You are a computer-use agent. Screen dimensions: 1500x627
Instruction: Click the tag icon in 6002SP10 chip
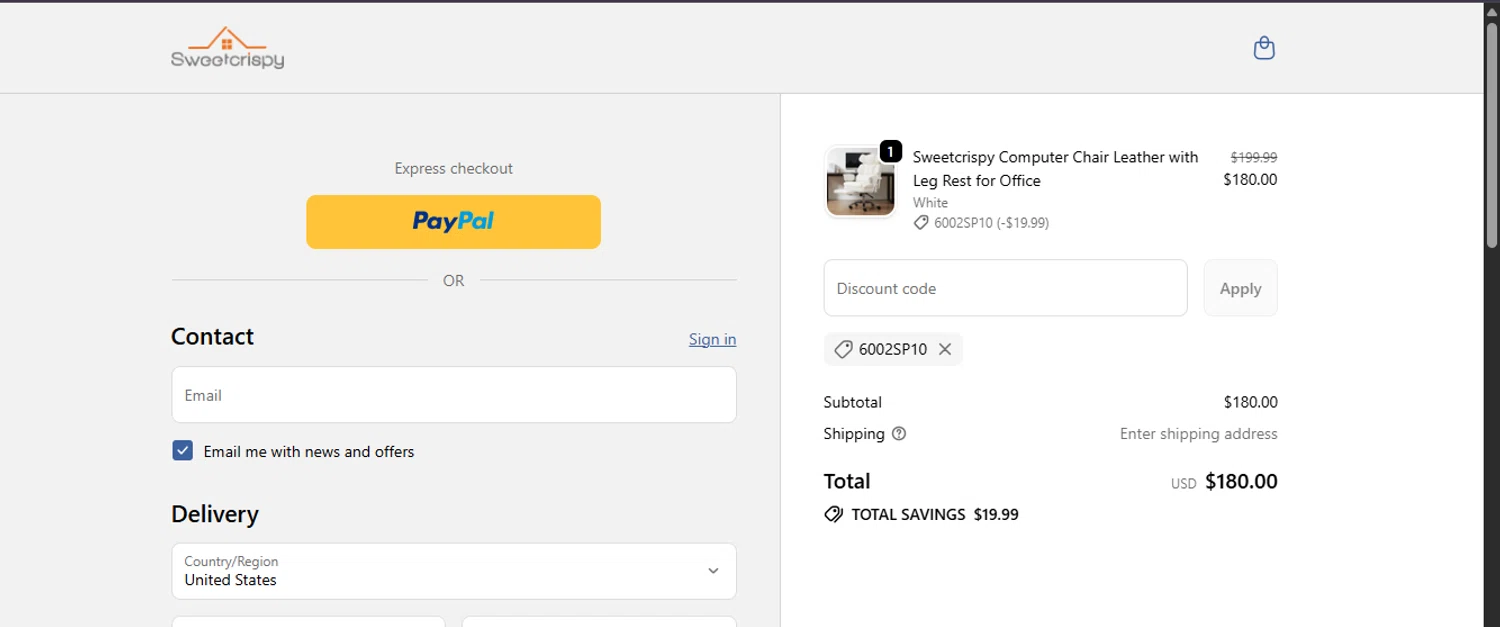[843, 349]
